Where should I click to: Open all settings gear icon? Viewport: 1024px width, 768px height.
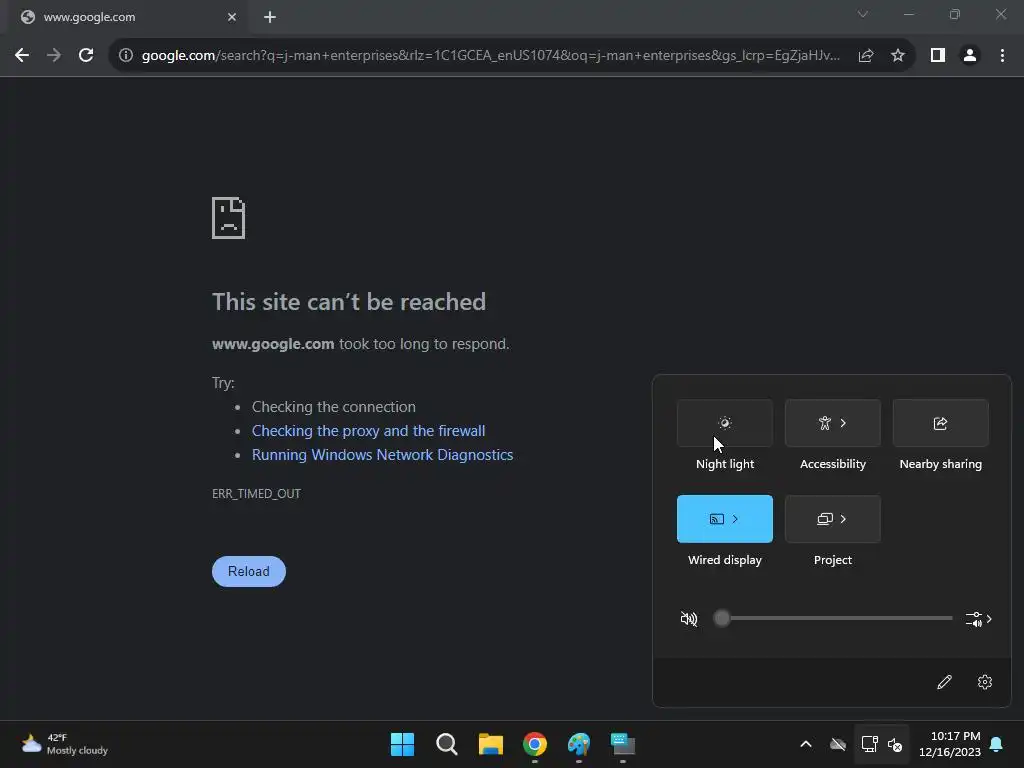(x=985, y=682)
